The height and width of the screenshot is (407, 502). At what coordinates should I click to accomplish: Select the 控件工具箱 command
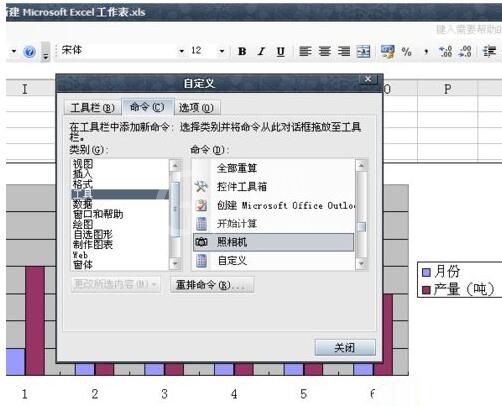242,187
